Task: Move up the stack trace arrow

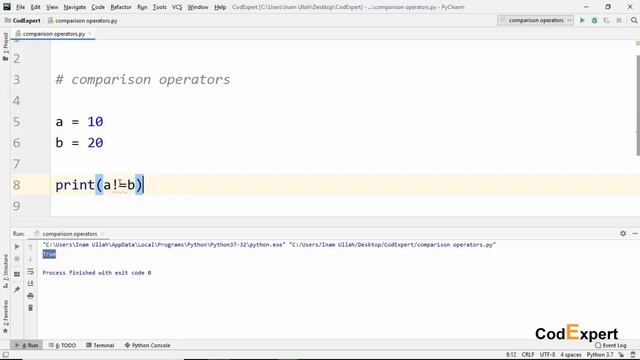Action: [30, 247]
